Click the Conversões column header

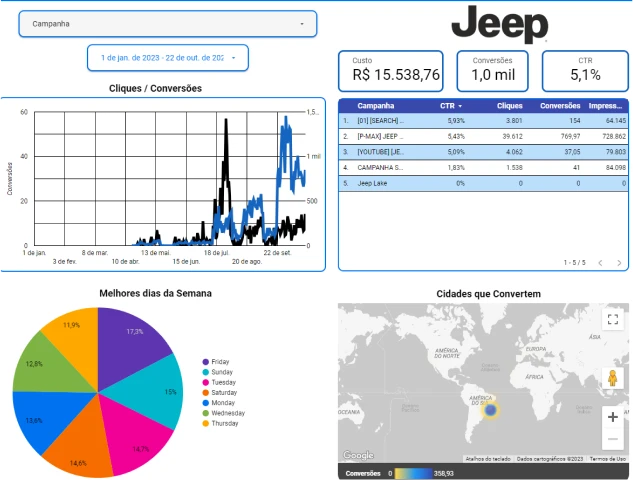click(x=560, y=106)
